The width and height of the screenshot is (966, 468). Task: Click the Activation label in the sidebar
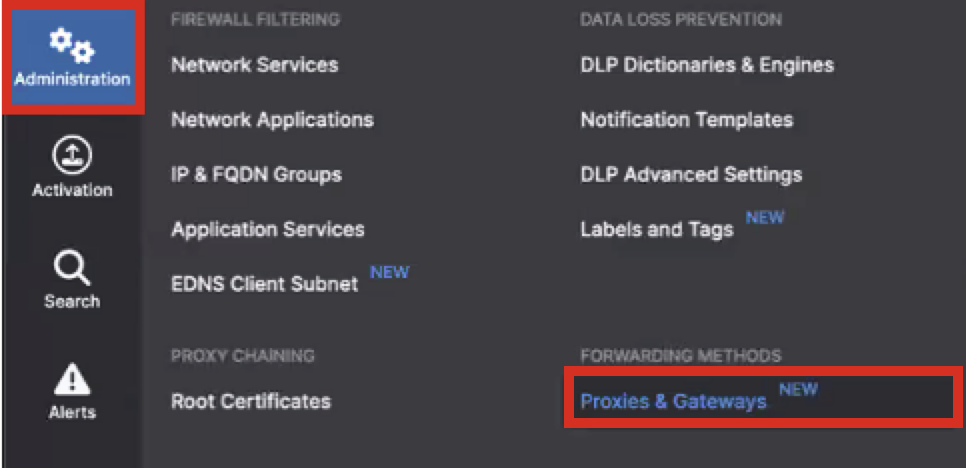tap(71, 190)
